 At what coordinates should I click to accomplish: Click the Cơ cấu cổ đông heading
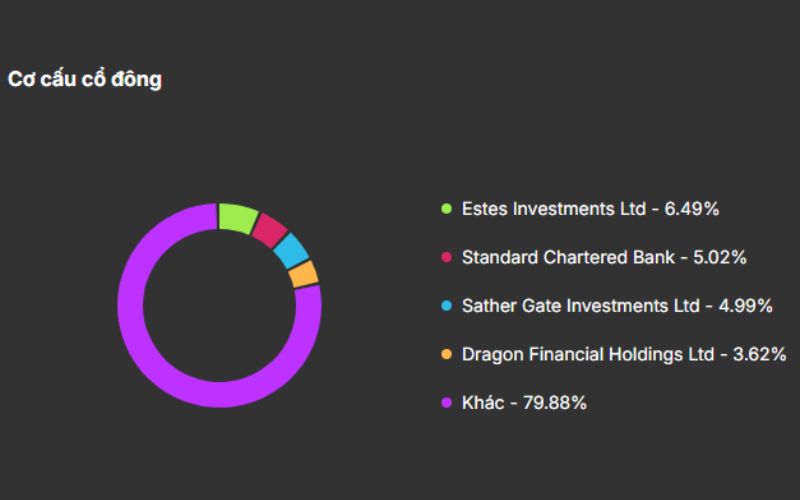click(84, 80)
